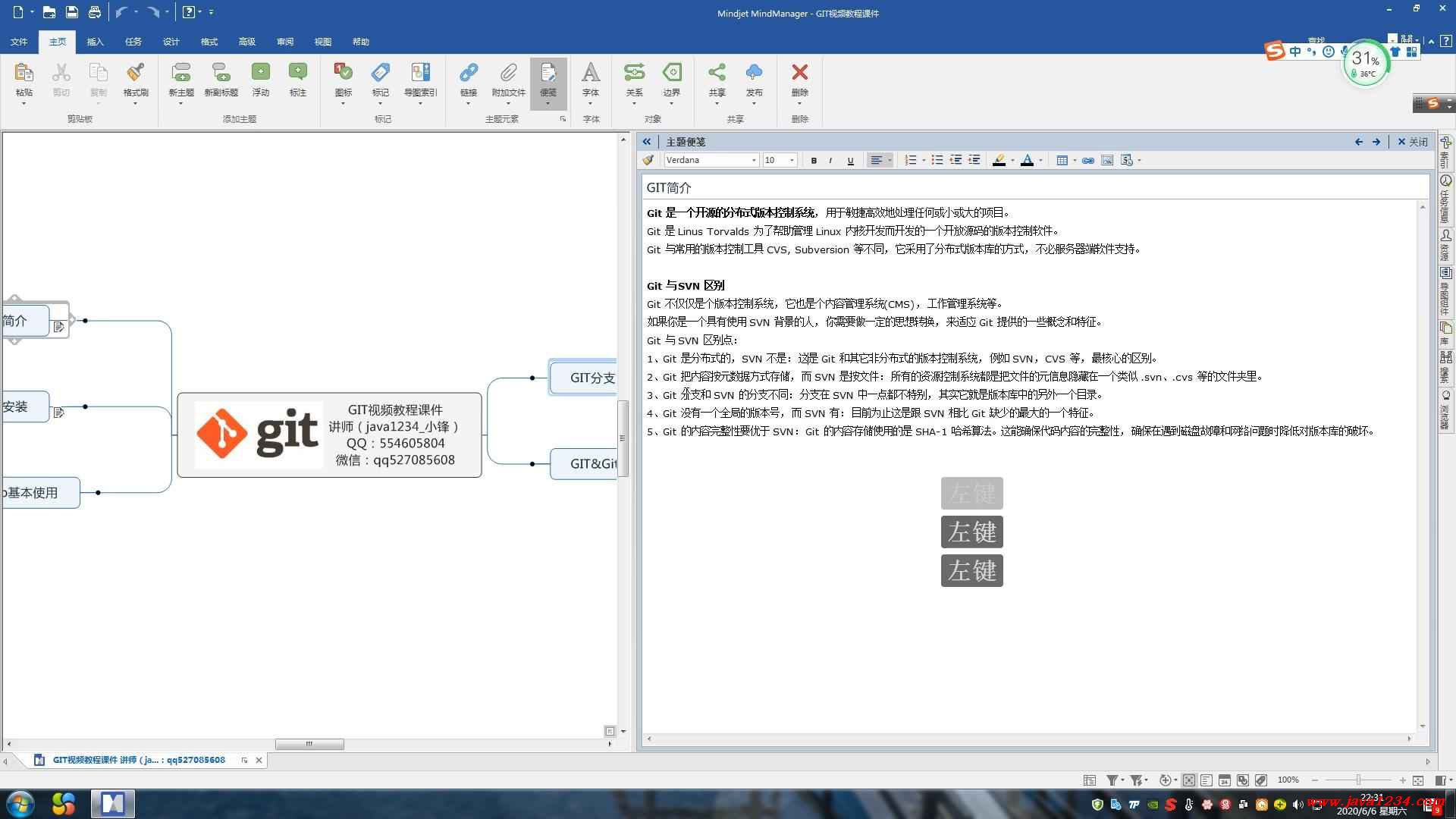Decrease indent in notes toolbar
Screen dimensions: 1456x819
956,160
